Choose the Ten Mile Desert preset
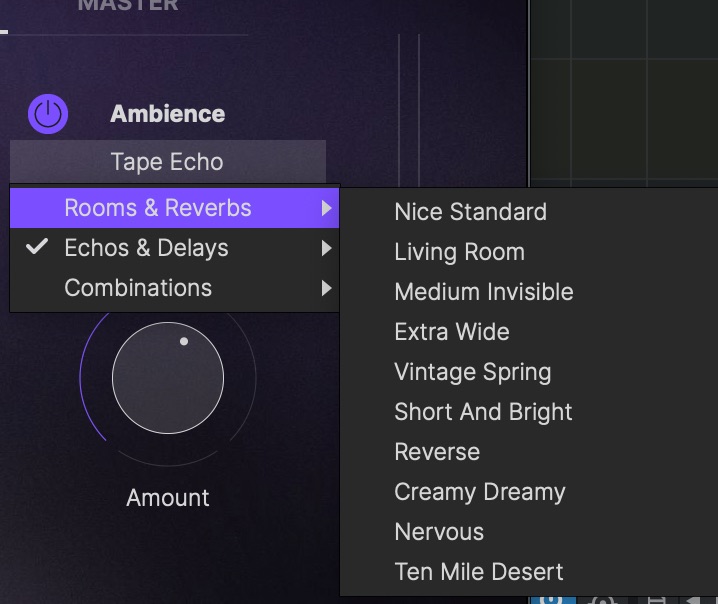This screenshot has height=604, width=718. 479,572
